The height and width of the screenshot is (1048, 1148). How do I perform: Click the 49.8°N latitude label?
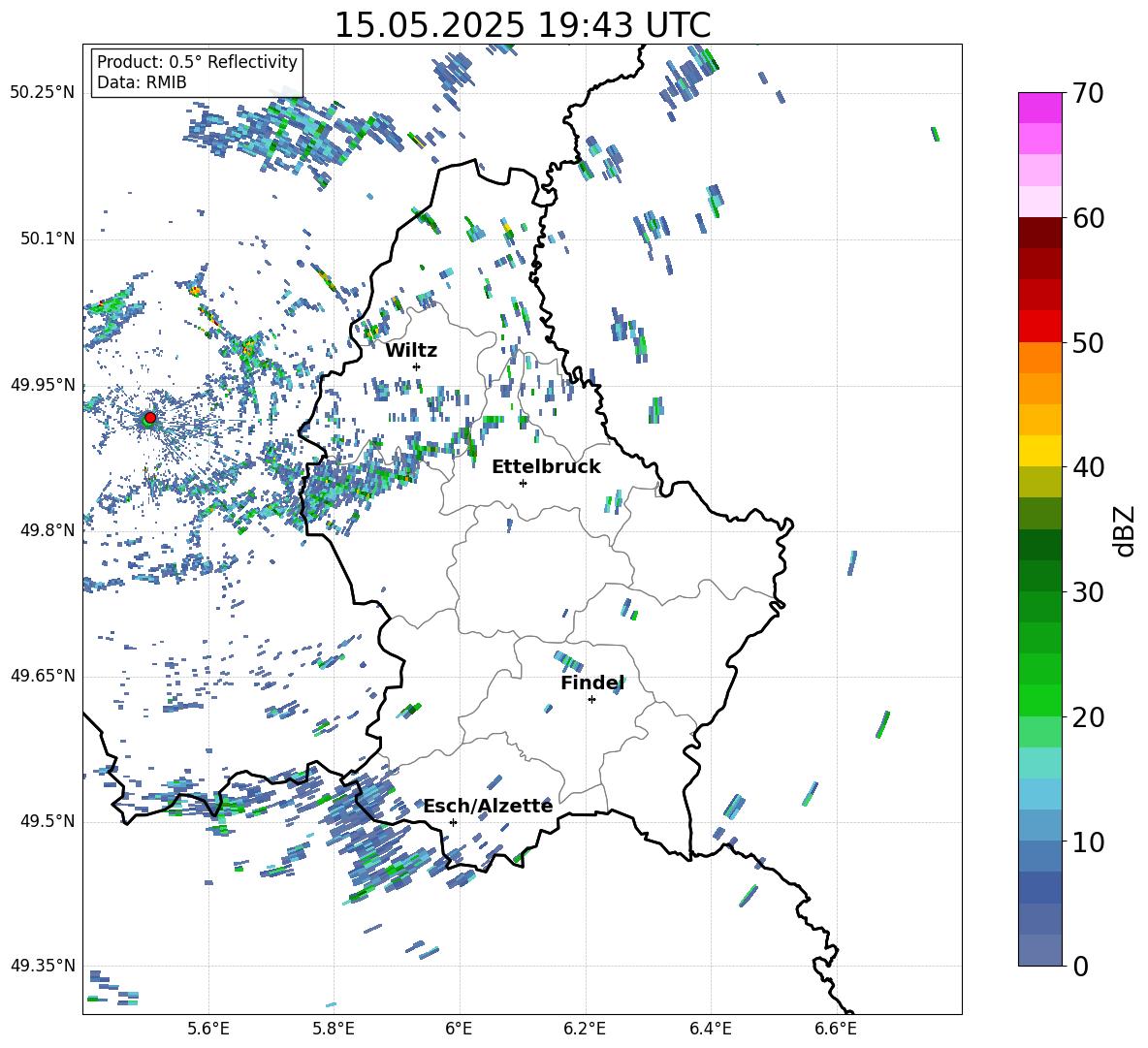(48, 530)
